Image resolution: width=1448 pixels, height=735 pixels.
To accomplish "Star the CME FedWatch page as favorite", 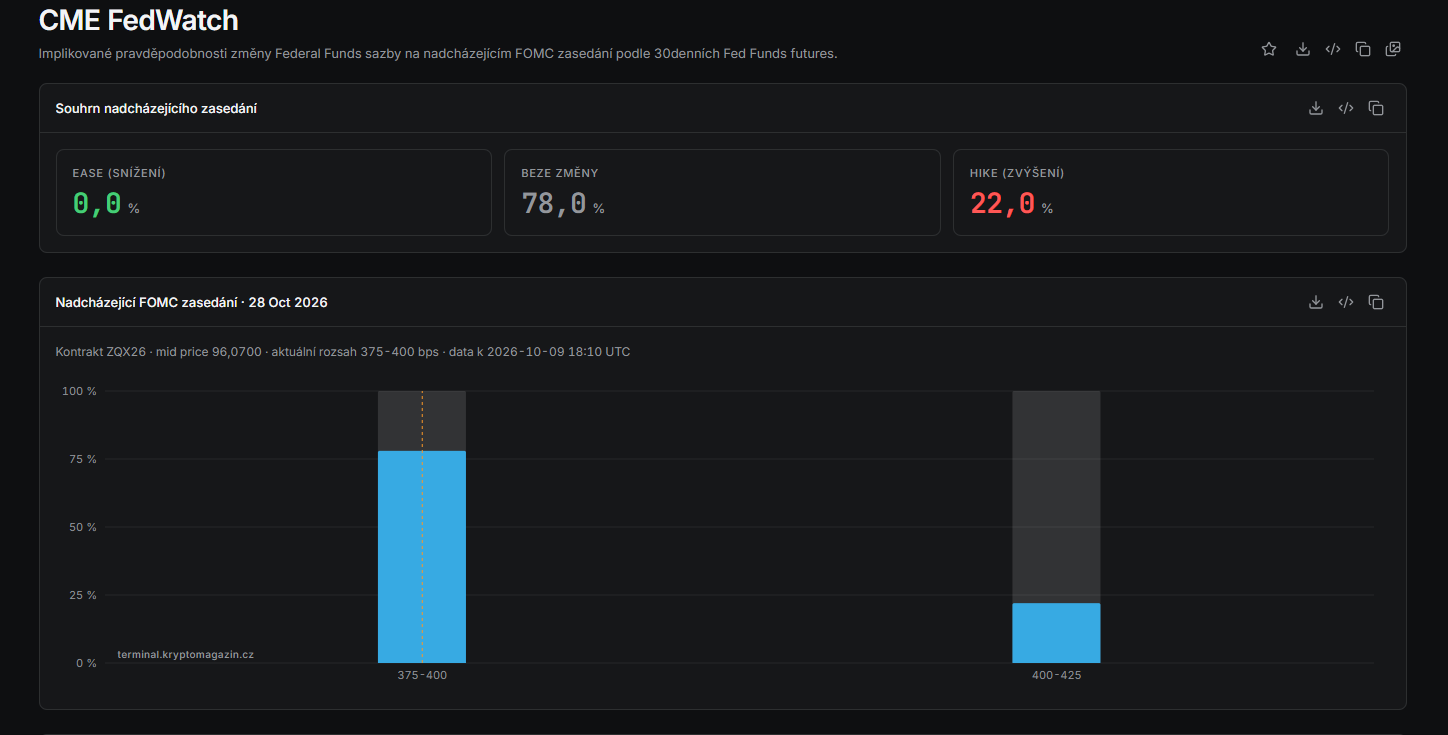I will pyautogui.click(x=1269, y=49).
